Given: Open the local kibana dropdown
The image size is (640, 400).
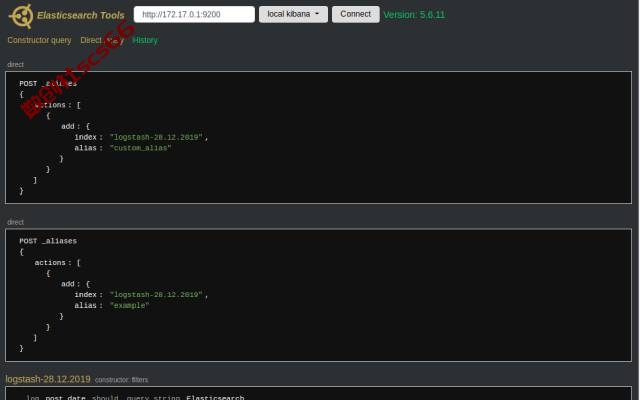Looking at the screenshot, I should pyautogui.click(x=293, y=14).
